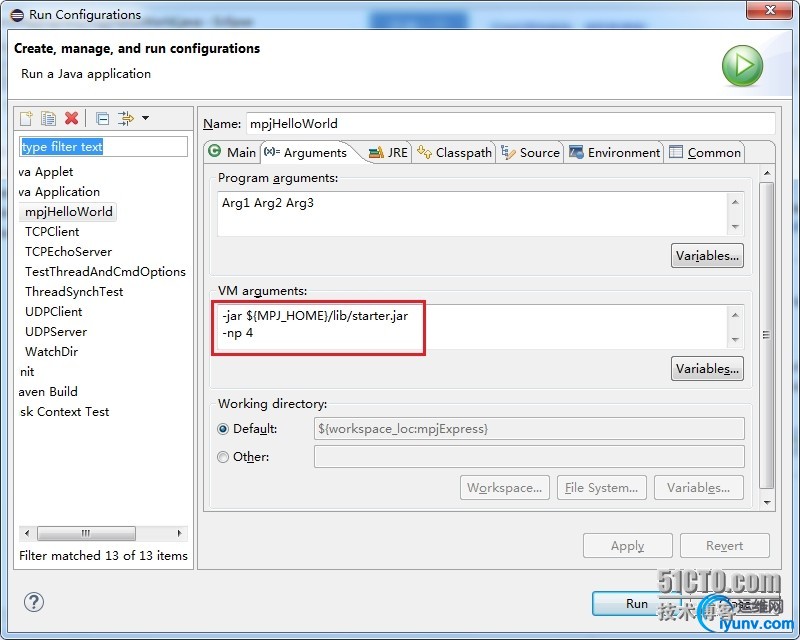Open the Common tab
This screenshot has width=800, height=640.
coord(705,153)
